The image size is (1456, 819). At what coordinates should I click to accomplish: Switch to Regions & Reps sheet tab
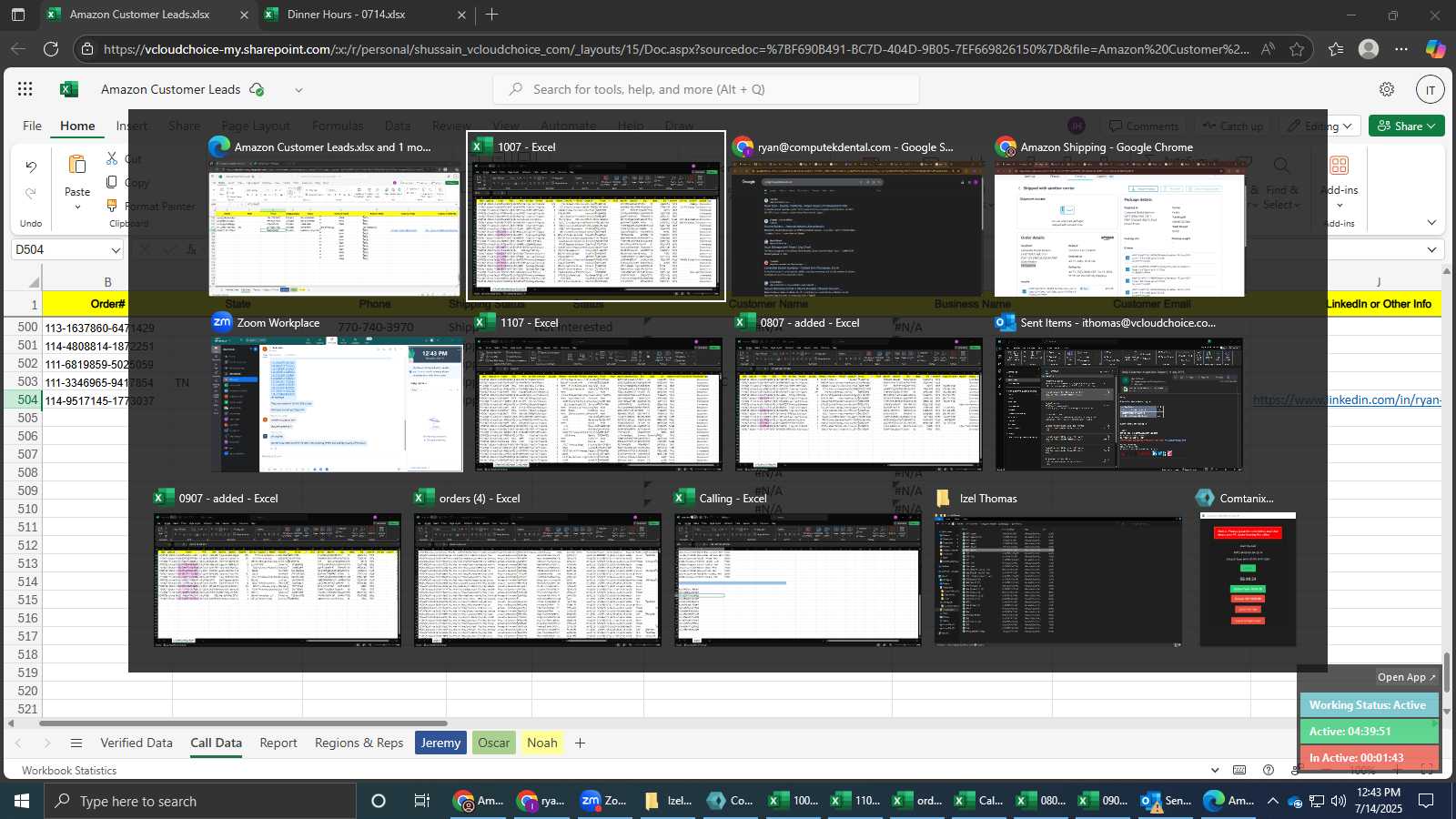(x=359, y=743)
